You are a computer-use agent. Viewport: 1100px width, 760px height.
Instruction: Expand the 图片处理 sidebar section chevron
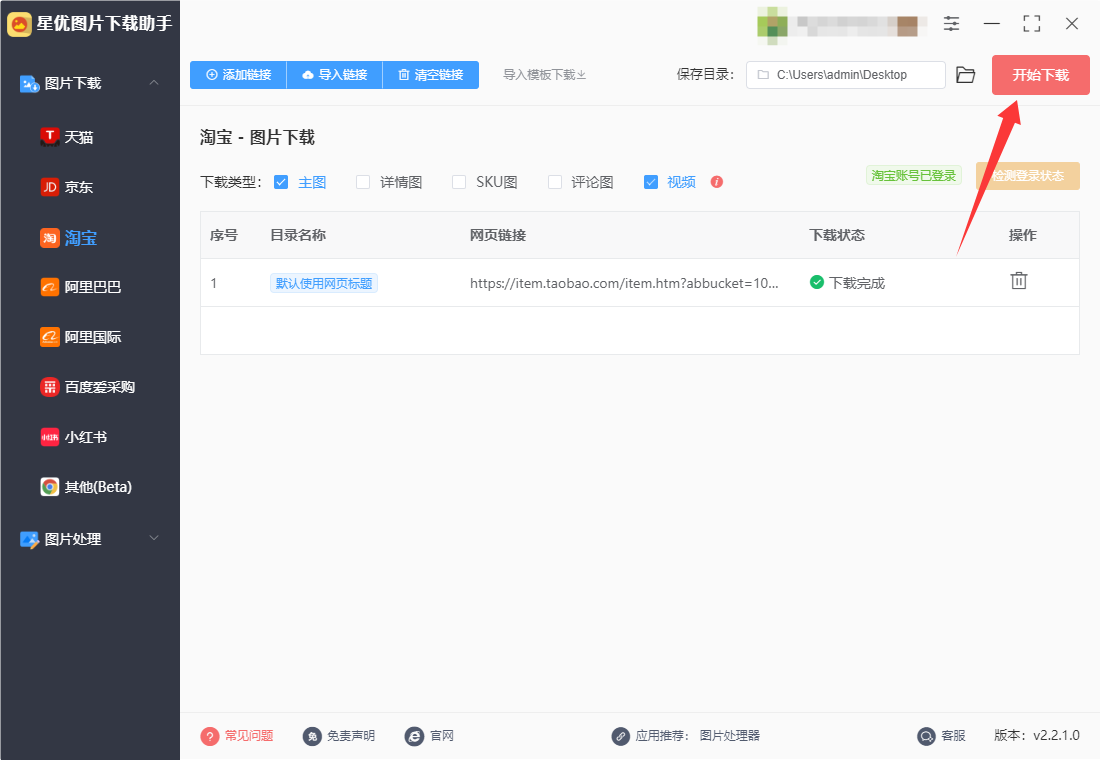pos(154,538)
